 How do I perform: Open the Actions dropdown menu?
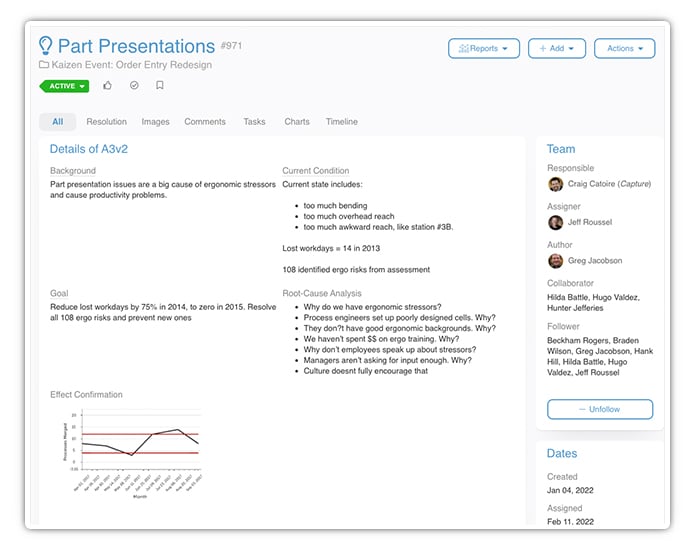[x=624, y=48]
